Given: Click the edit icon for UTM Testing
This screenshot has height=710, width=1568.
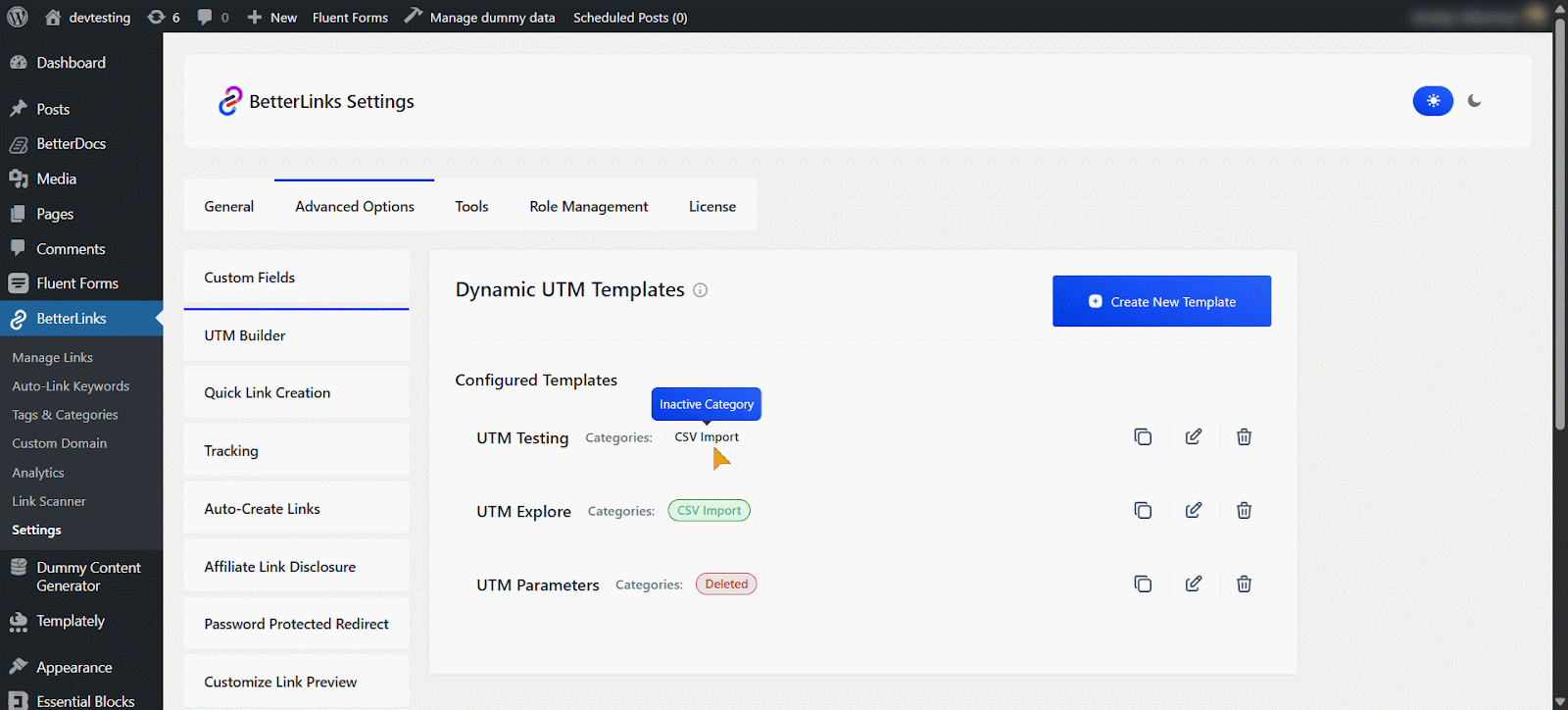Looking at the screenshot, I should tap(1193, 437).
